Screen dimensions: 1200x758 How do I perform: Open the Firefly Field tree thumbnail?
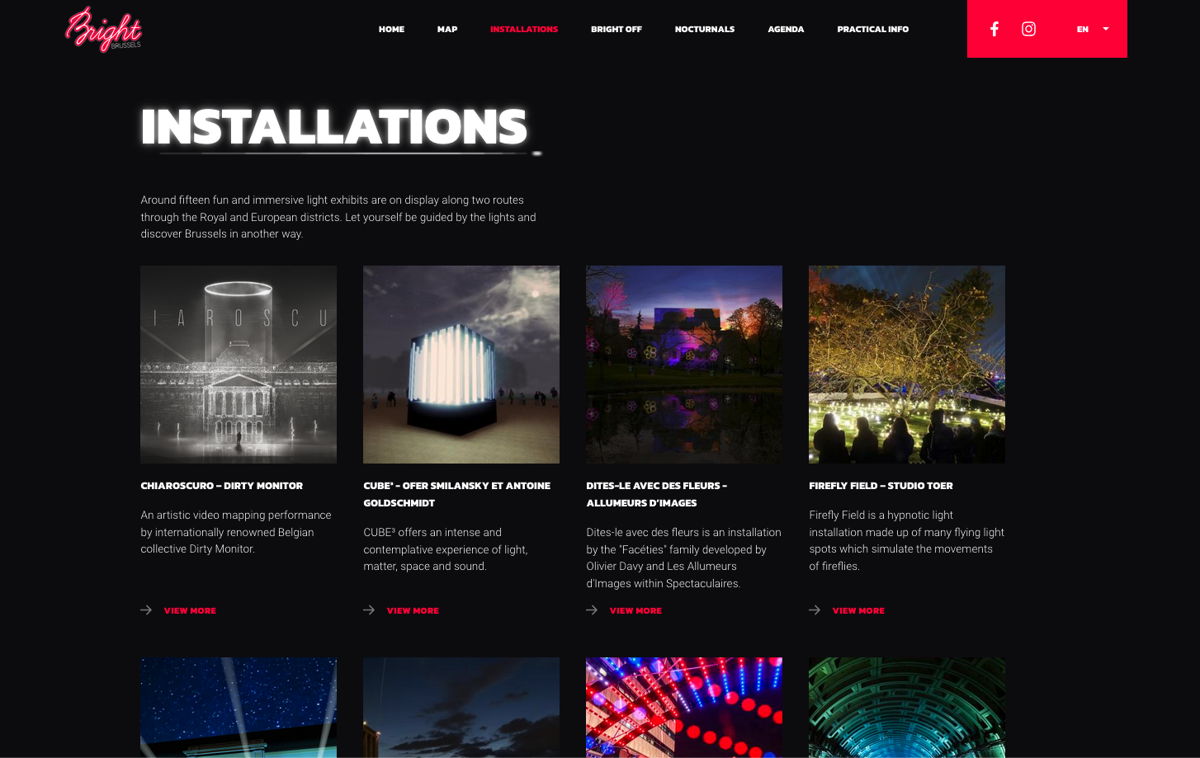point(907,364)
